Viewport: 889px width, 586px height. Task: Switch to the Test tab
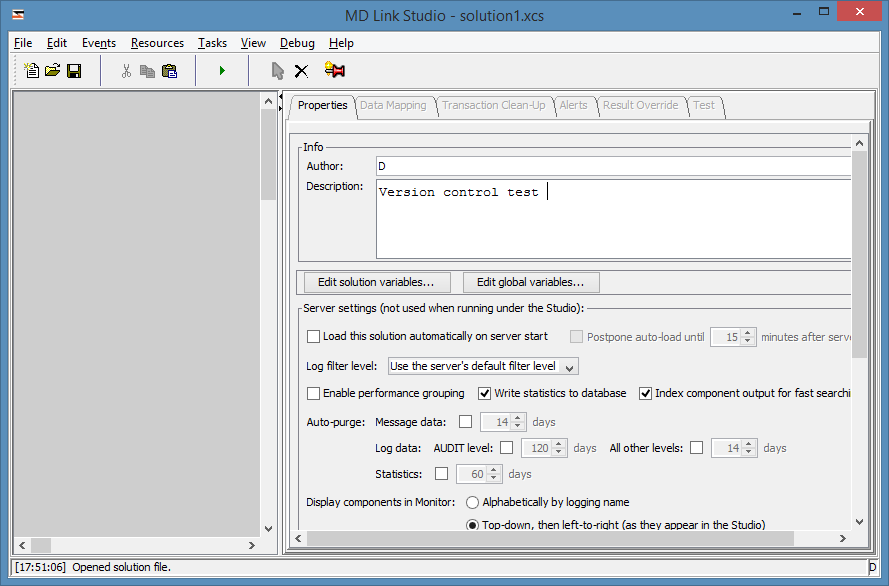coord(704,105)
